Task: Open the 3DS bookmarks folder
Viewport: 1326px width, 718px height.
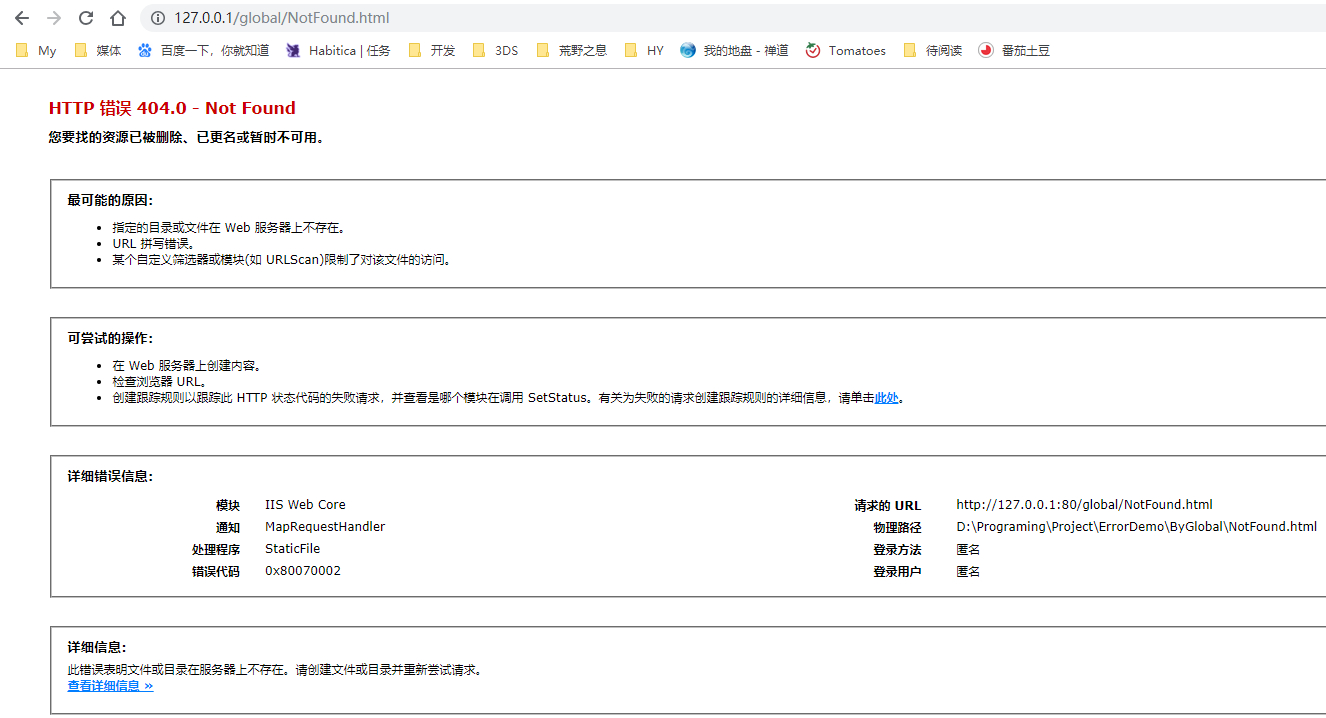Action: pos(495,50)
